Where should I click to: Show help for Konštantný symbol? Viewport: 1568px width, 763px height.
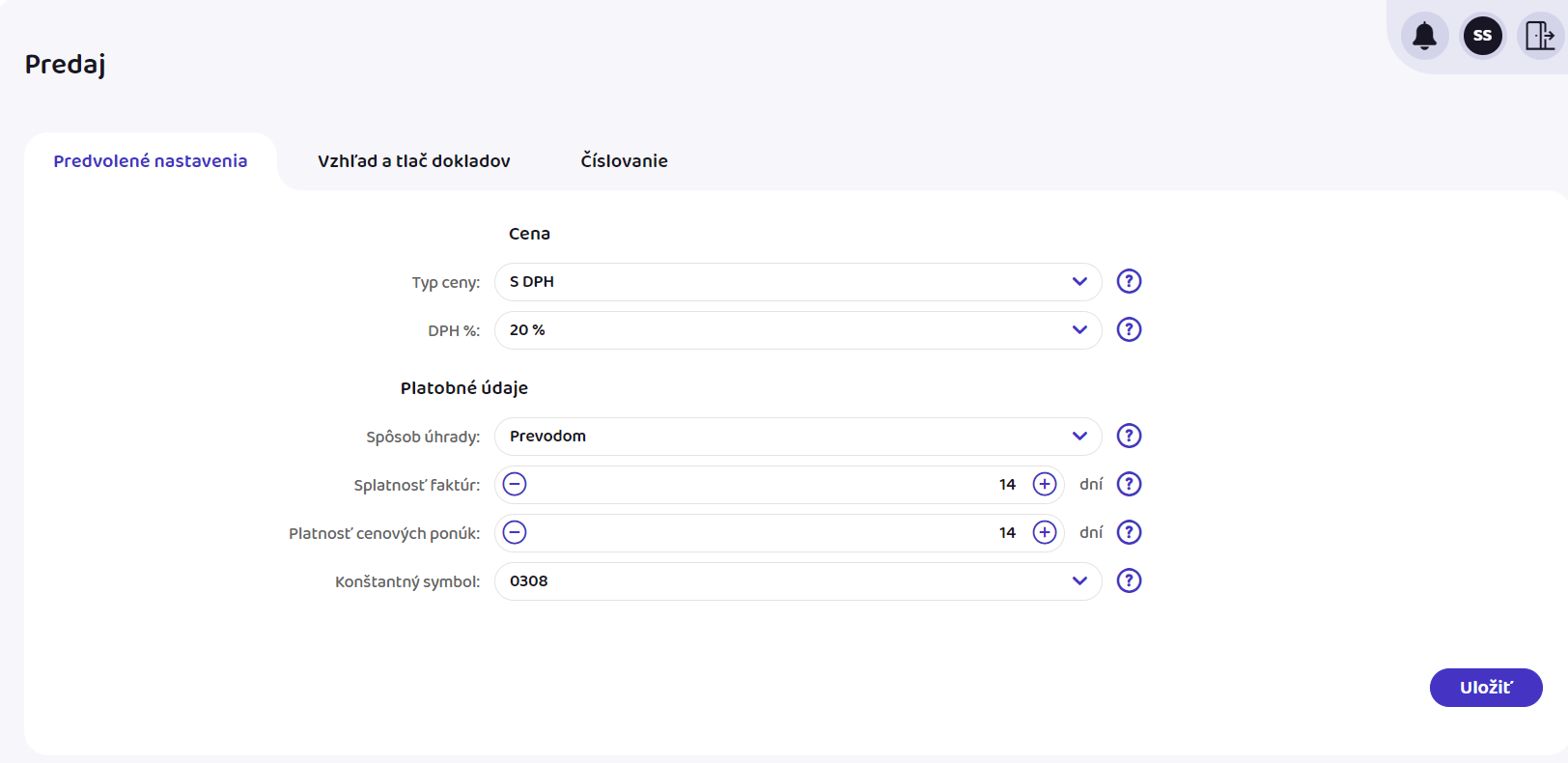[1129, 580]
